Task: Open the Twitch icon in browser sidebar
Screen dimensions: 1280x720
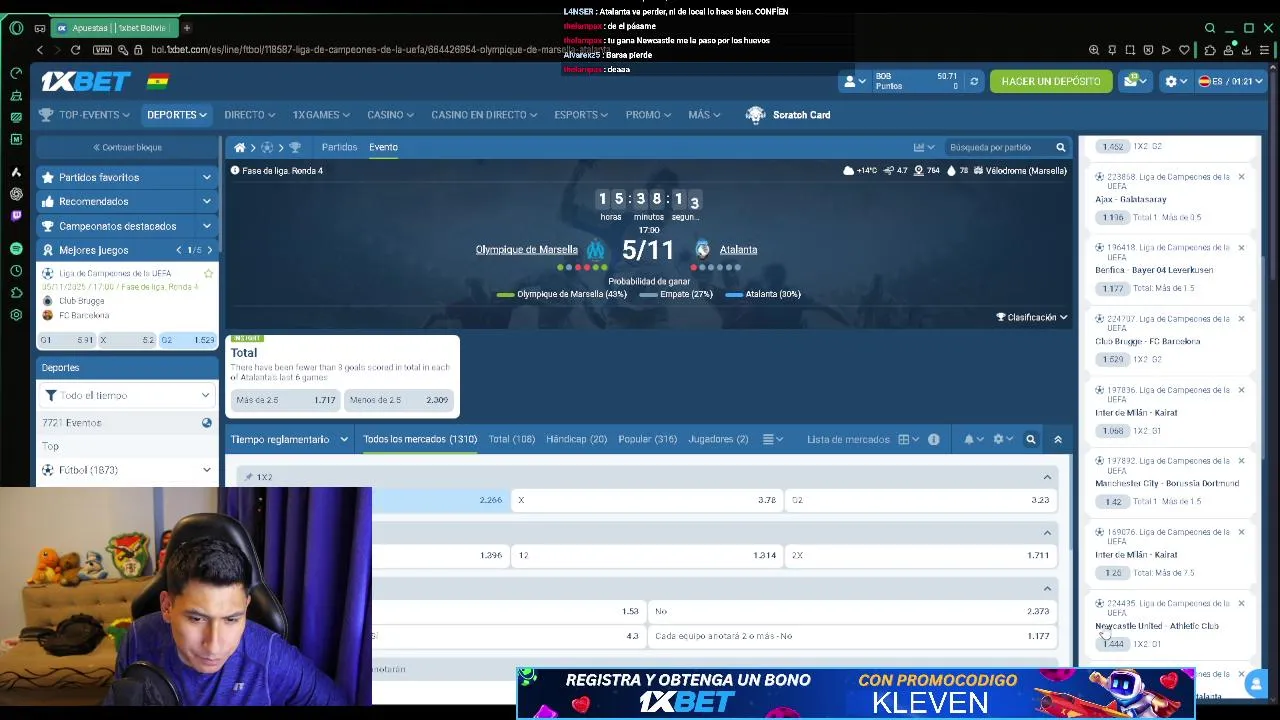Action: tap(16, 215)
